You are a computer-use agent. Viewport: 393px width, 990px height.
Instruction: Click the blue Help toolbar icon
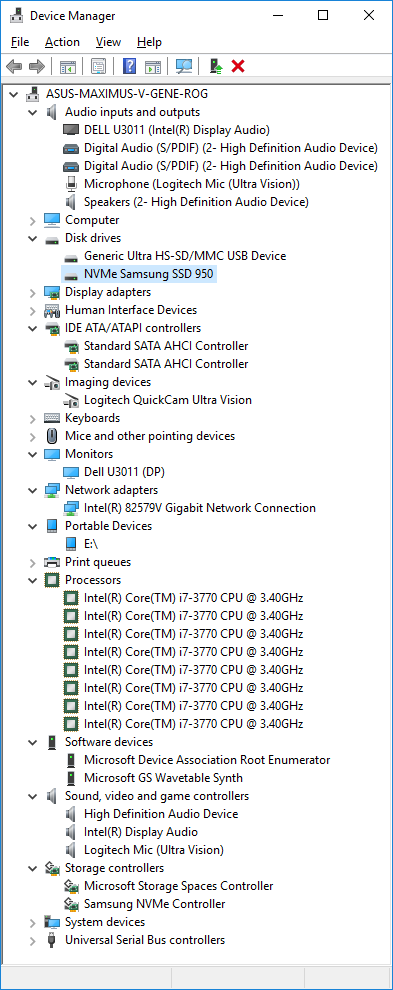coord(130,66)
